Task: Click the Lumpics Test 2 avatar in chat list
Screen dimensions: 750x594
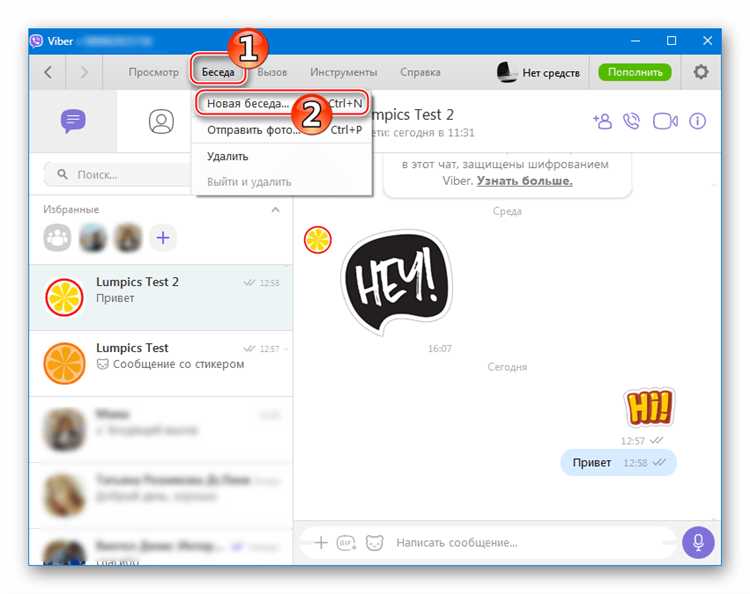Action: point(64,297)
